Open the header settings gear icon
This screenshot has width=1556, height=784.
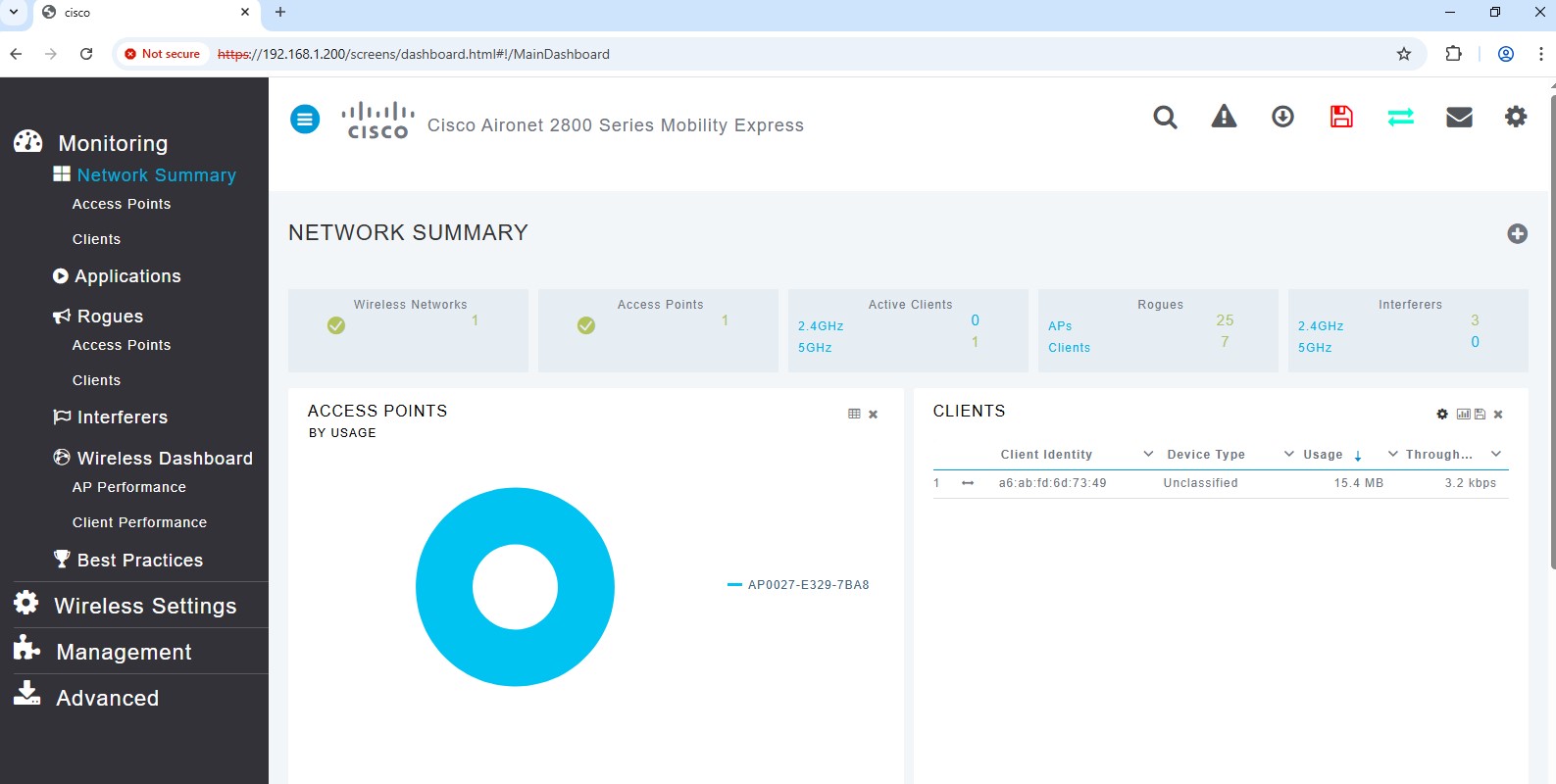(x=1516, y=118)
